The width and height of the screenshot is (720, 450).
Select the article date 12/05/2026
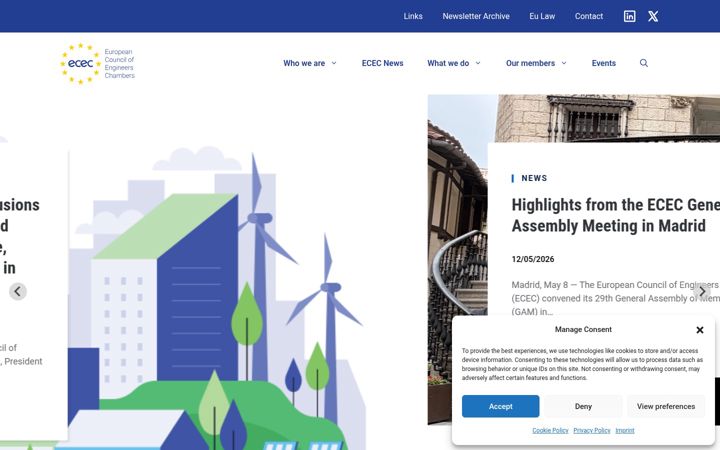coord(533,259)
